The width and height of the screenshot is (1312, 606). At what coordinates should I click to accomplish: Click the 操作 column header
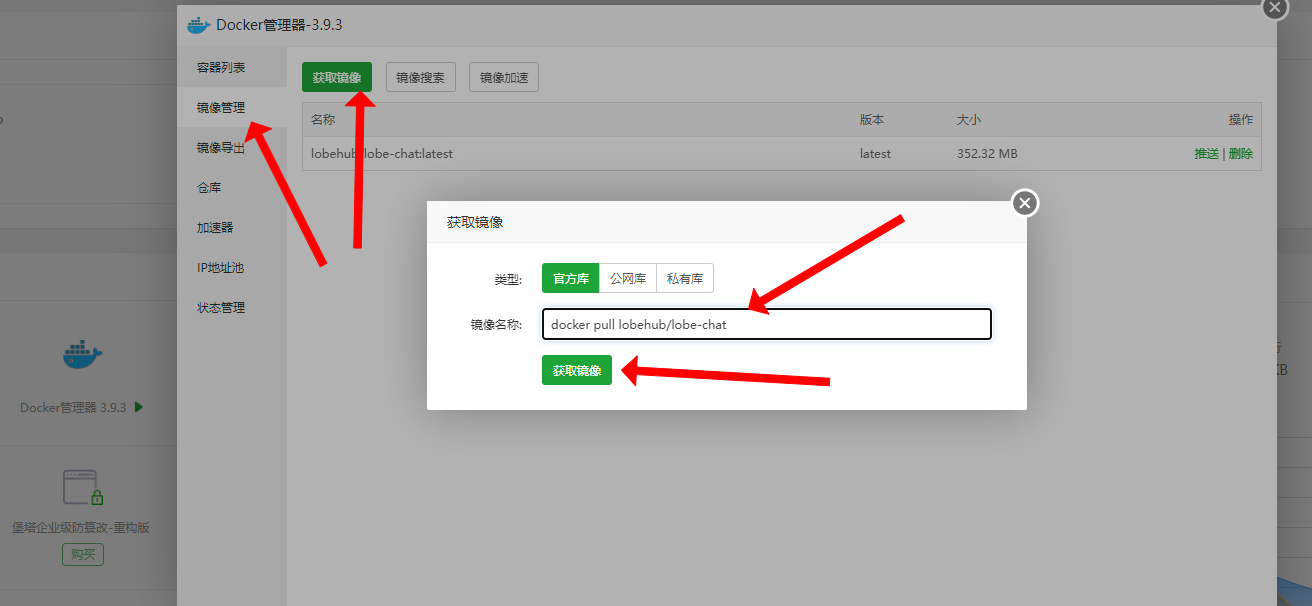1240,120
